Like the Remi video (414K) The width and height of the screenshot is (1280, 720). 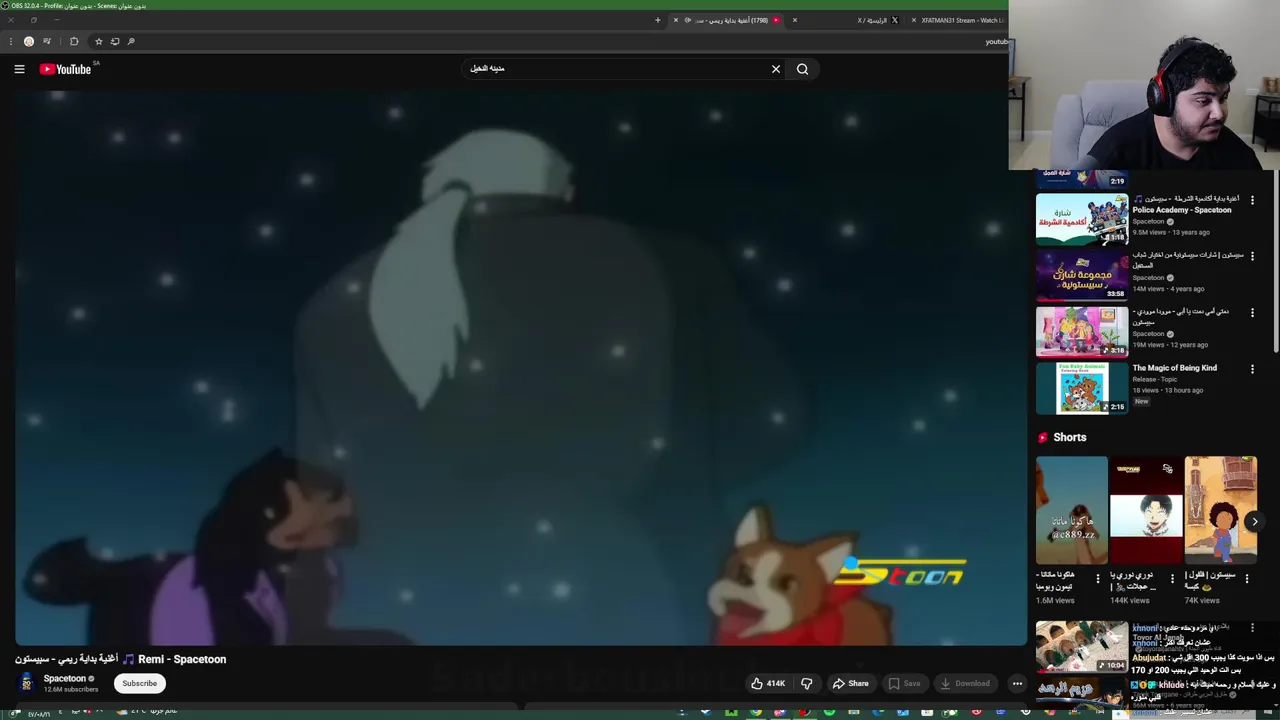tap(767, 684)
